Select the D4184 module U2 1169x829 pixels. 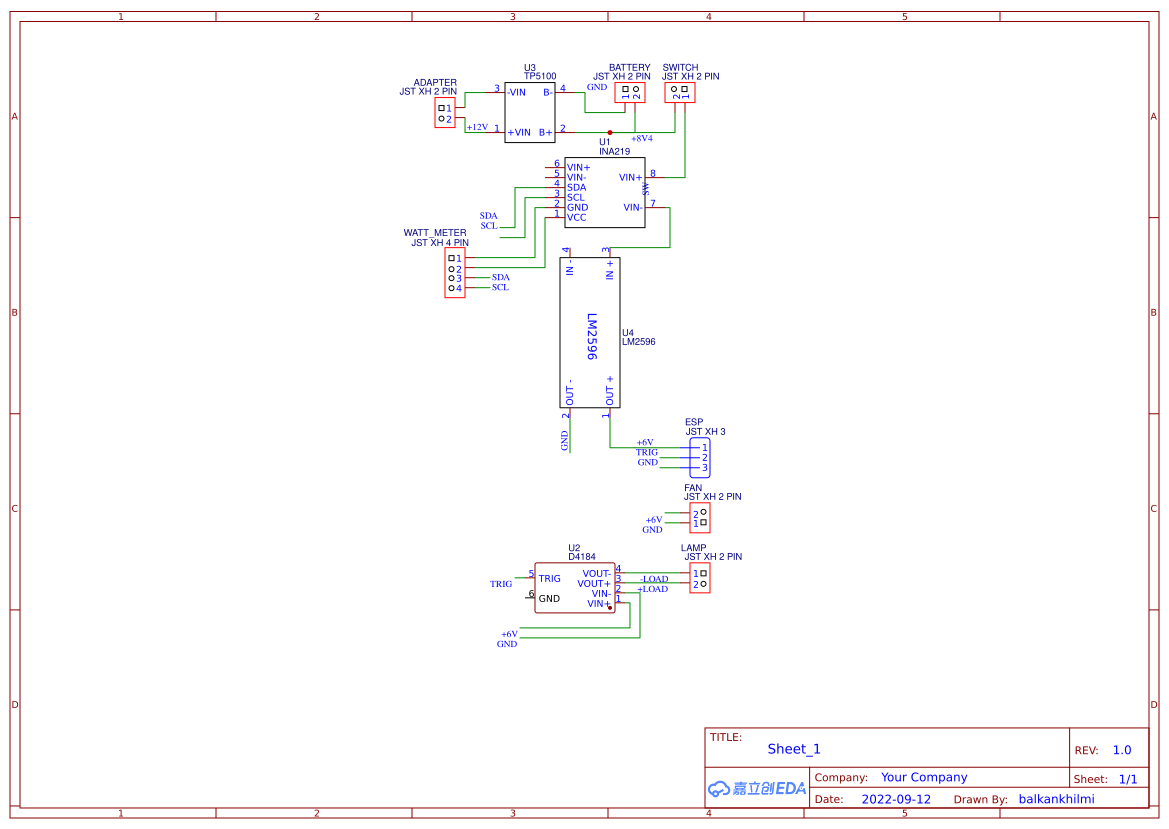575,588
